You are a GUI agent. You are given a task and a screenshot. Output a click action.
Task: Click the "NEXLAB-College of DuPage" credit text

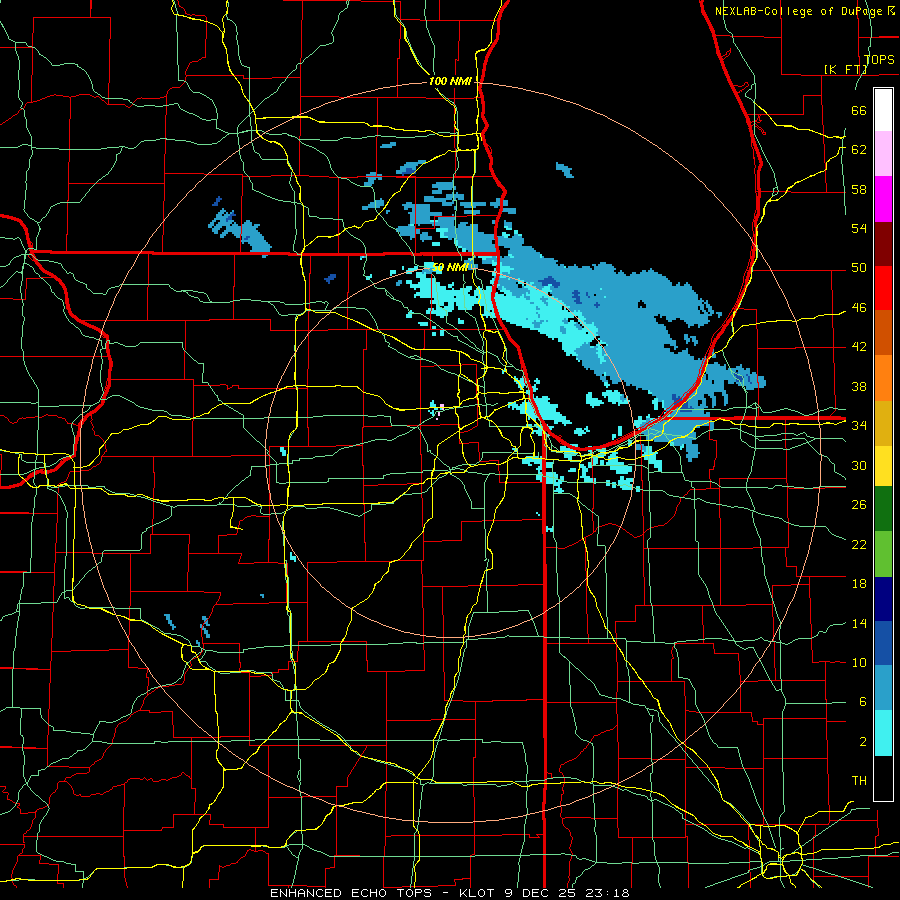point(798,11)
